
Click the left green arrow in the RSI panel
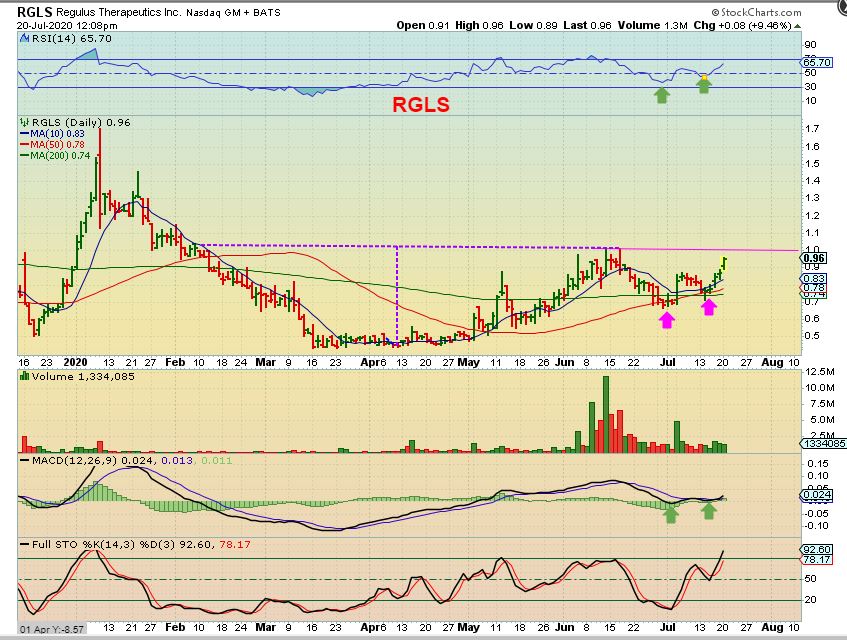[x=660, y=94]
